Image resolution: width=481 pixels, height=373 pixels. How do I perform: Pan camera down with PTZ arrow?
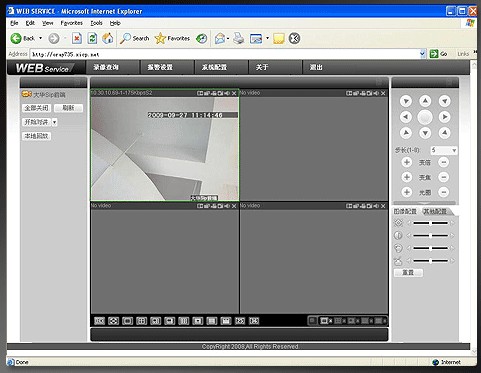425,133
